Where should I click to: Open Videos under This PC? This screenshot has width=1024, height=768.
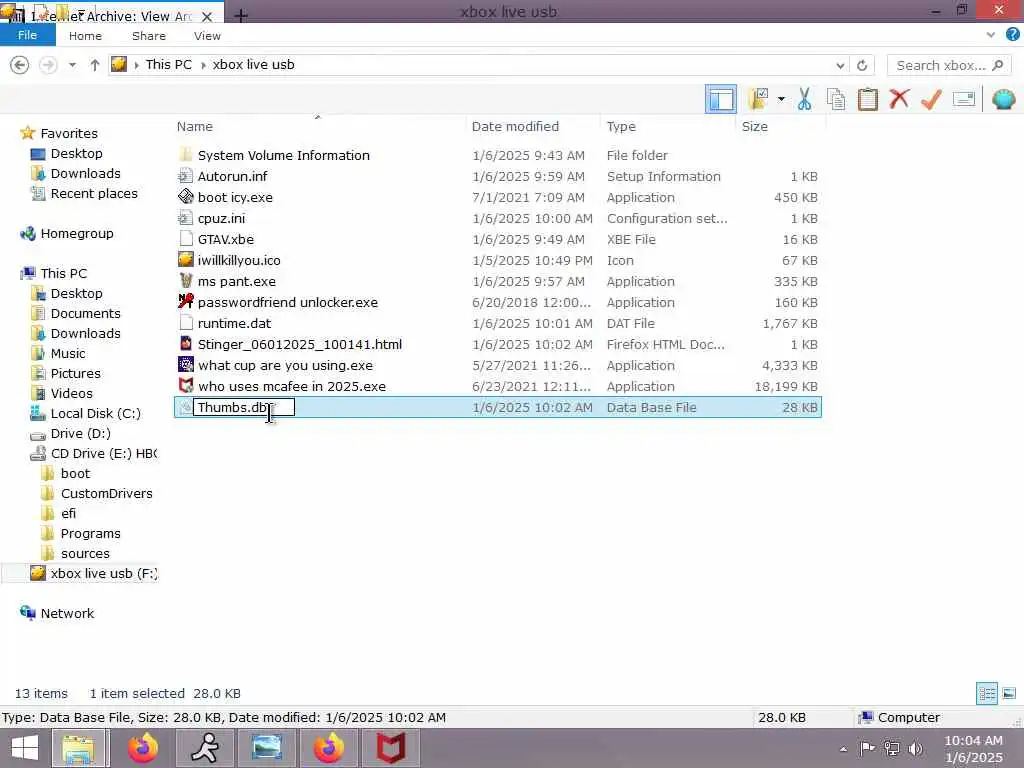point(72,393)
